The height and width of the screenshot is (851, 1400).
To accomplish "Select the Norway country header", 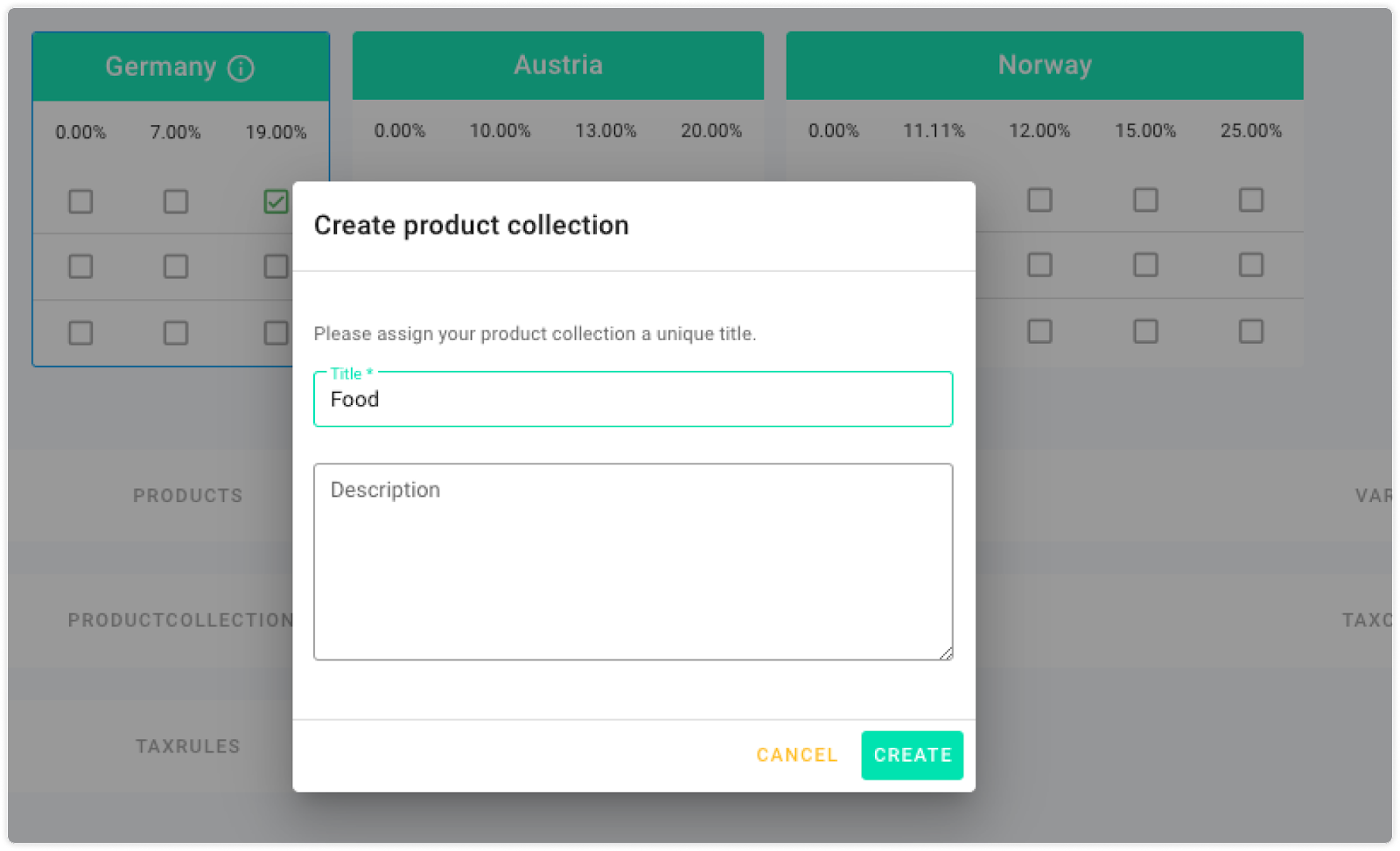I will click(x=1045, y=66).
